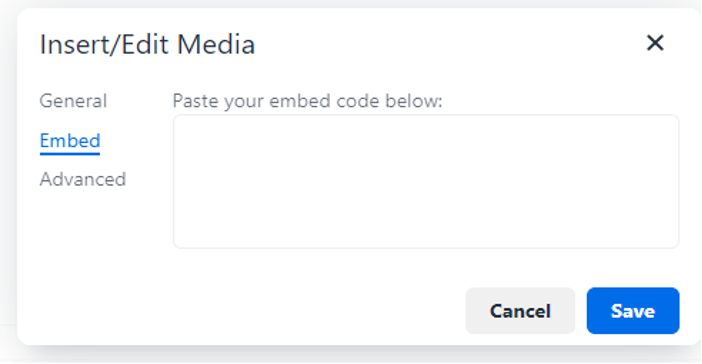Show General media settings
Image resolution: width=702 pixels, height=364 pixels.
point(73,101)
